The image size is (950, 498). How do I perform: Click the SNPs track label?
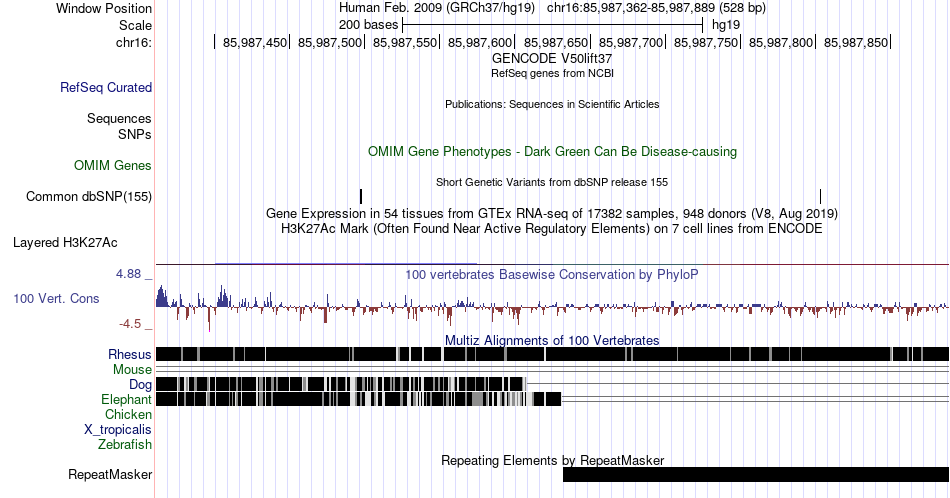pyautogui.click(x=135, y=134)
